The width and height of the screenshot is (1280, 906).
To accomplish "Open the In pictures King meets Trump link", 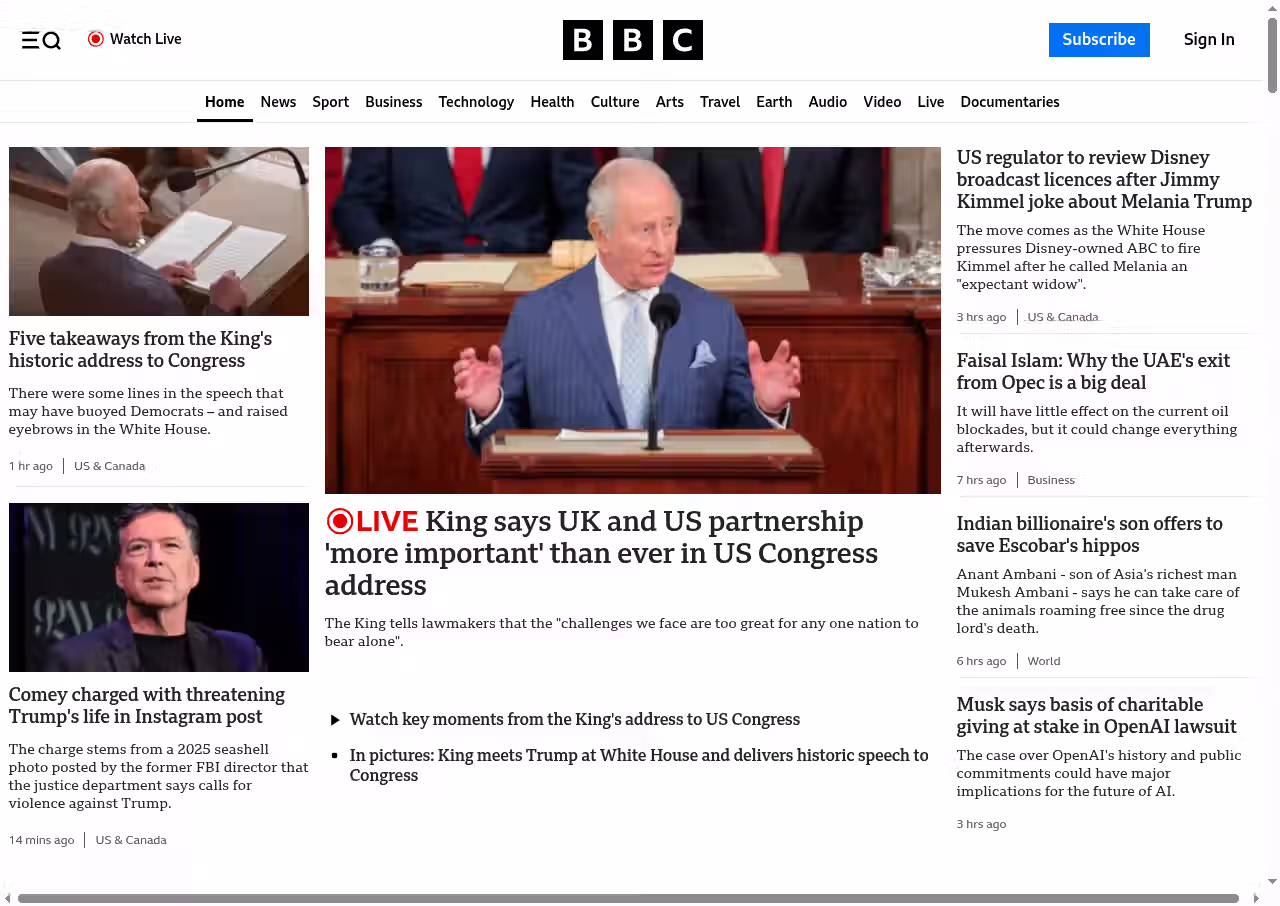I will [x=639, y=765].
